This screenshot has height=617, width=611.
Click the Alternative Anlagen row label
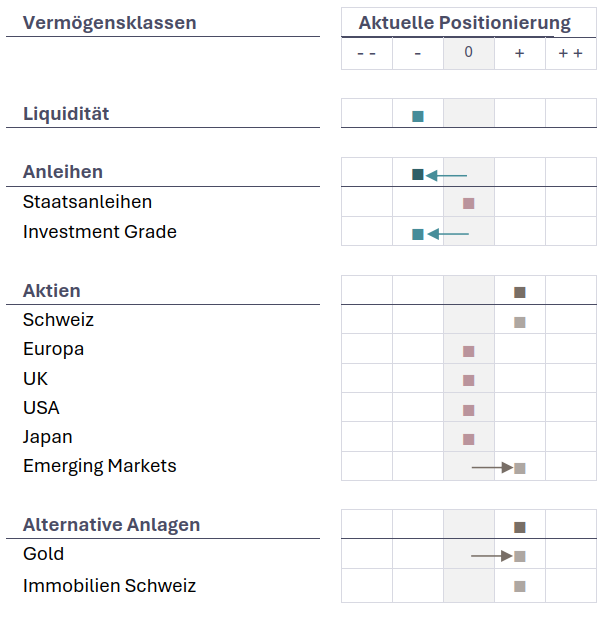tap(111, 525)
